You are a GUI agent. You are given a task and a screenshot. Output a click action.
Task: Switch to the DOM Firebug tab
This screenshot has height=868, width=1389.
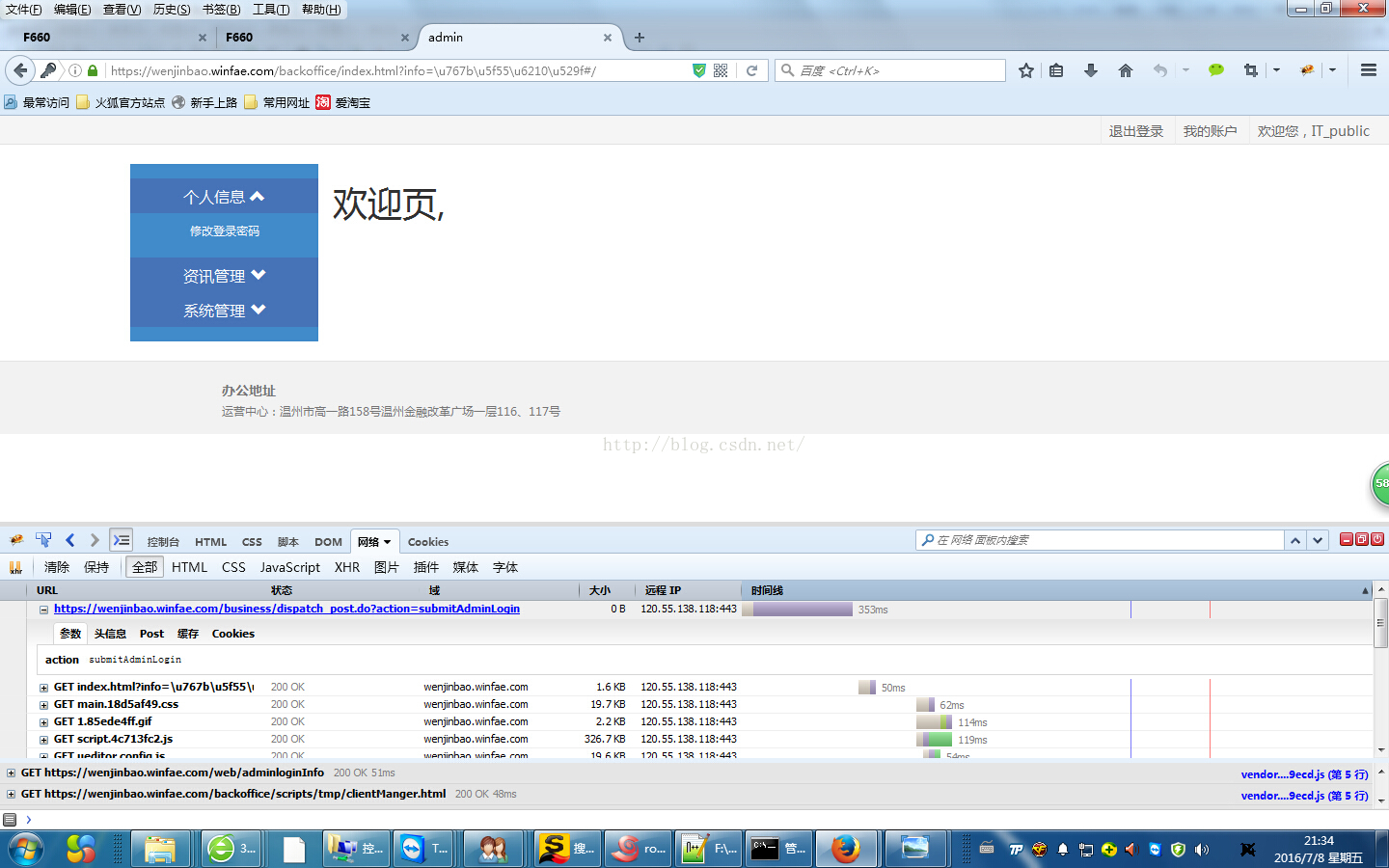pyautogui.click(x=328, y=542)
